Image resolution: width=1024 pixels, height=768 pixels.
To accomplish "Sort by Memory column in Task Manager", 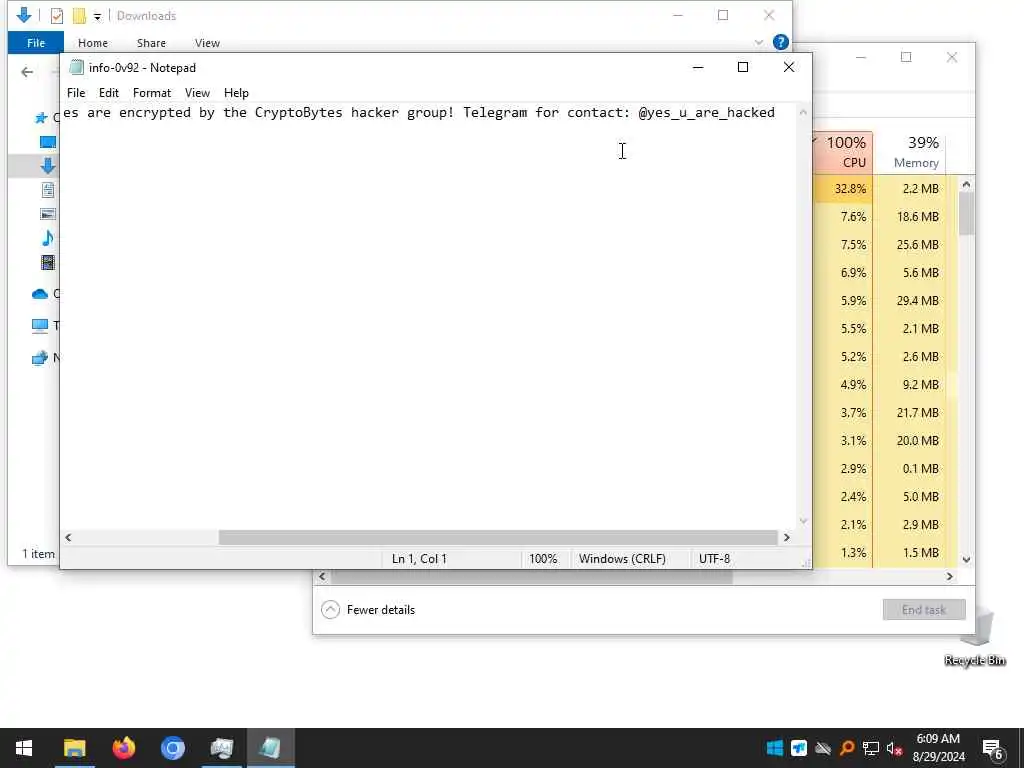I will click(909, 152).
